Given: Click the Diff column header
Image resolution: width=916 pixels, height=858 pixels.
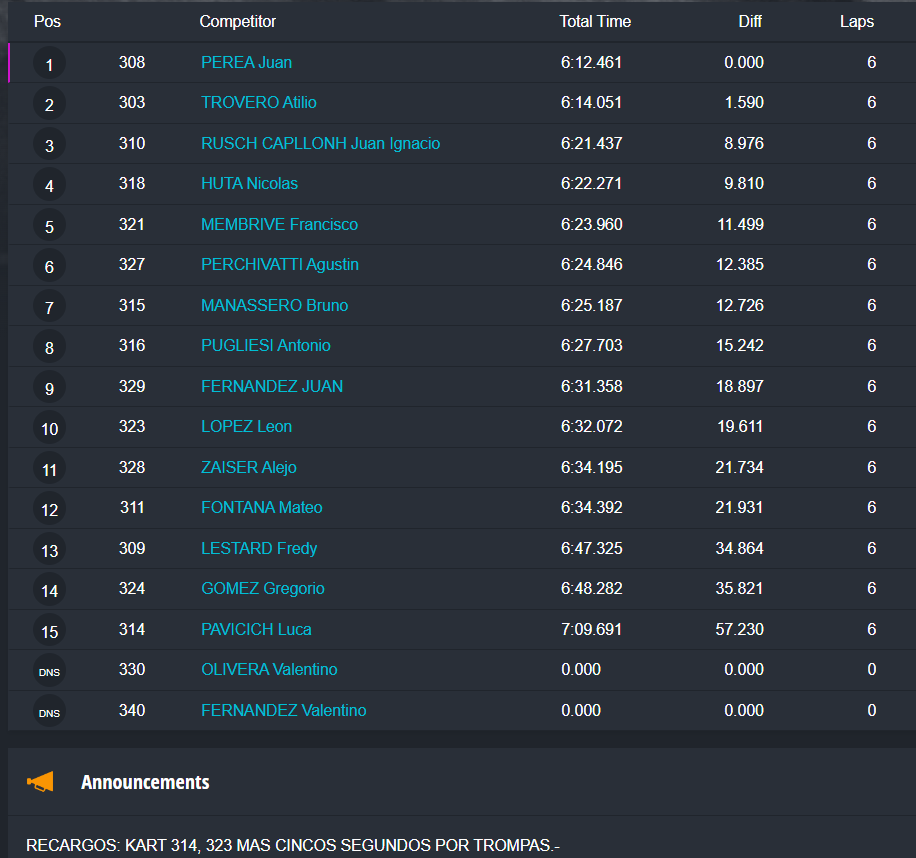Looking at the screenshot, I should [750, 21].
